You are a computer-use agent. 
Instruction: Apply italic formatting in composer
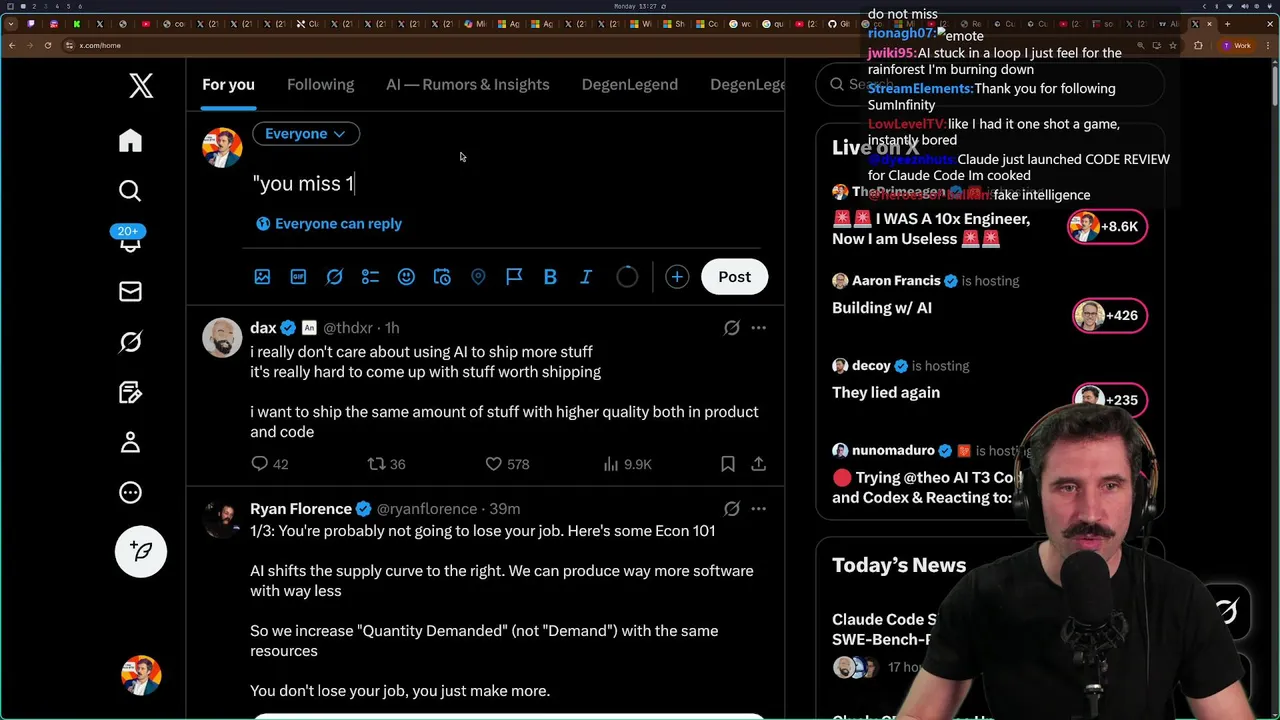pyautogui.click(x=586, y=277)
